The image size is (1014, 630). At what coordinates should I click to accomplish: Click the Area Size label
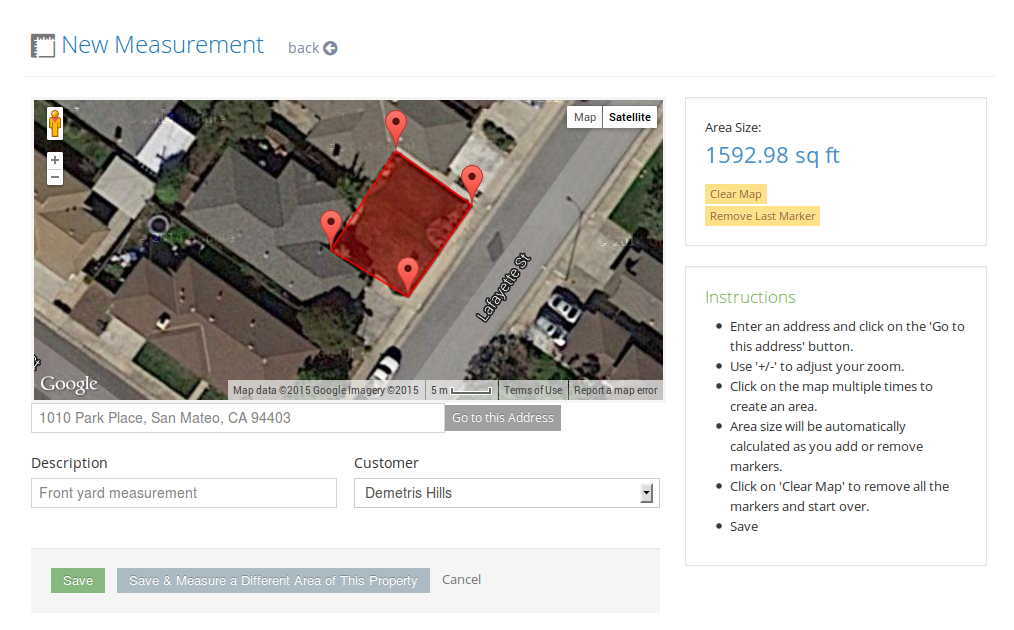(733, 127)
